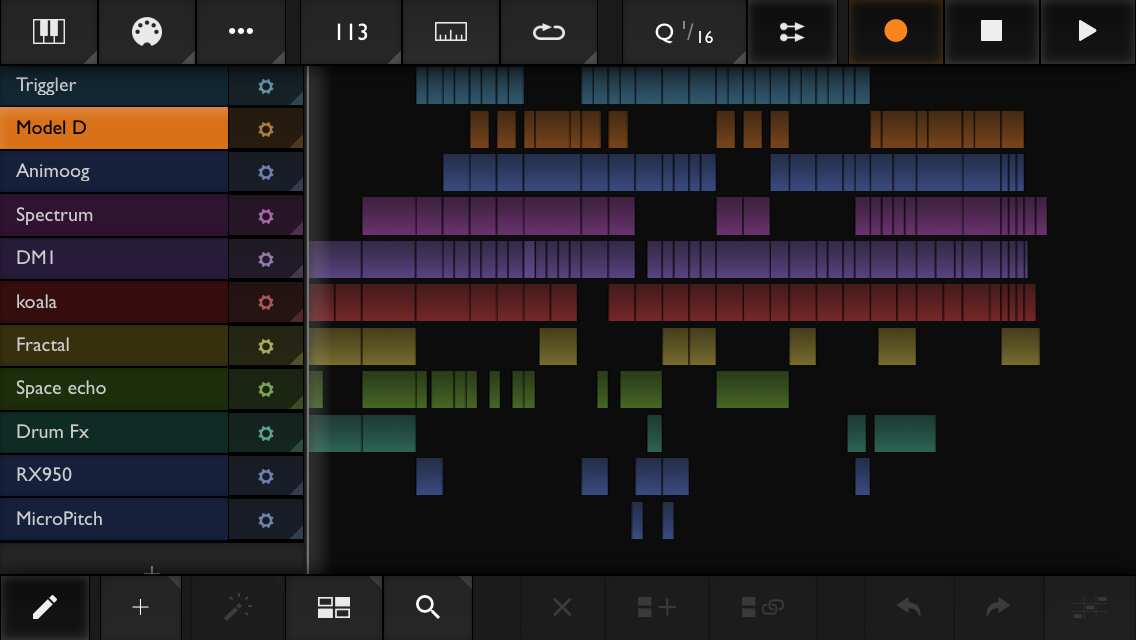Open the clip grid view
1136x640 pixels.
(334, 607)
